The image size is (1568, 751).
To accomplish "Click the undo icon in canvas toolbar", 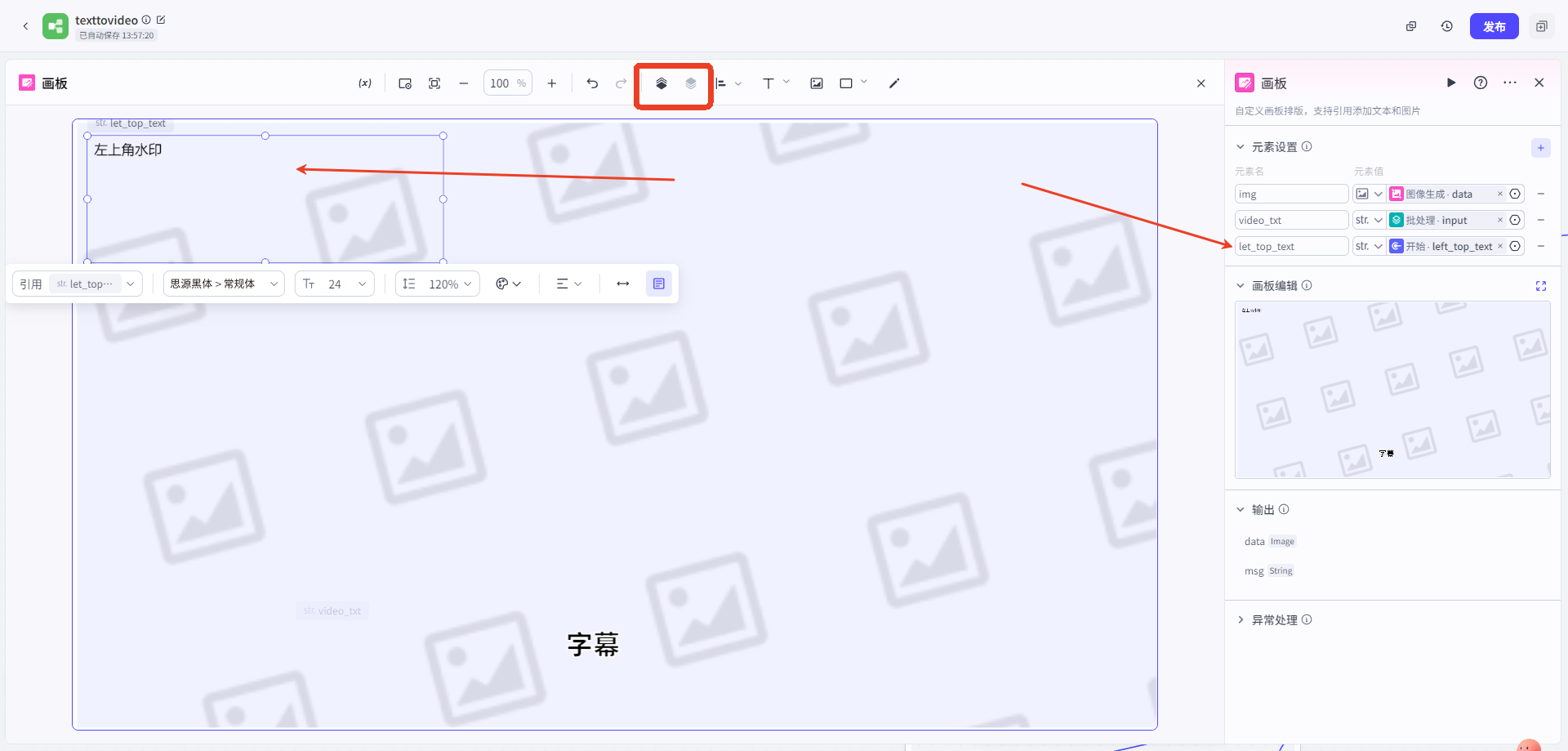I will coord(591,83).
